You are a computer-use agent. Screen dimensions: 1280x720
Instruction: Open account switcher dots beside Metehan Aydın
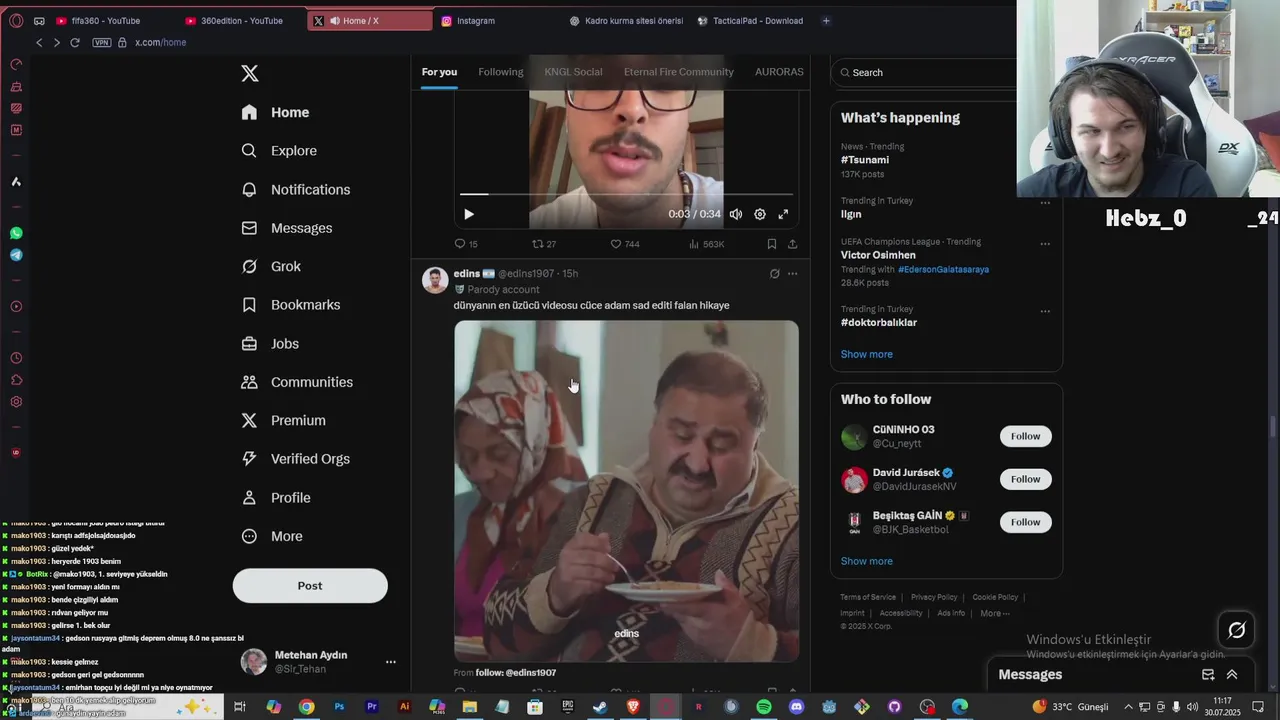point(391,662)
